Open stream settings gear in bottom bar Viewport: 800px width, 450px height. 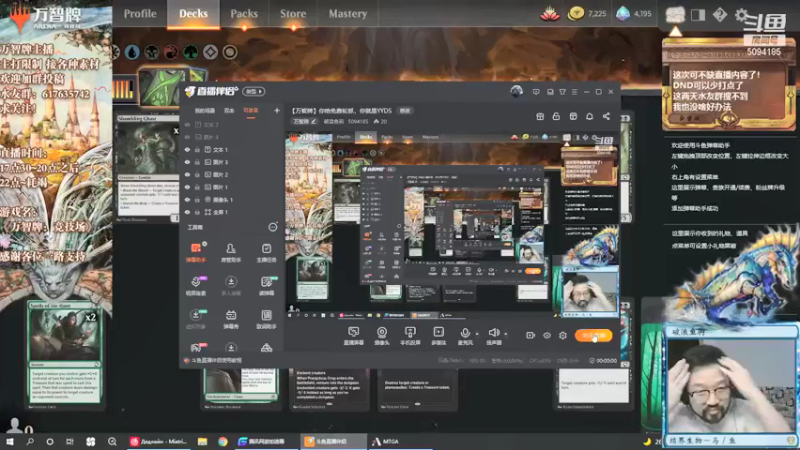pos(563,335)
